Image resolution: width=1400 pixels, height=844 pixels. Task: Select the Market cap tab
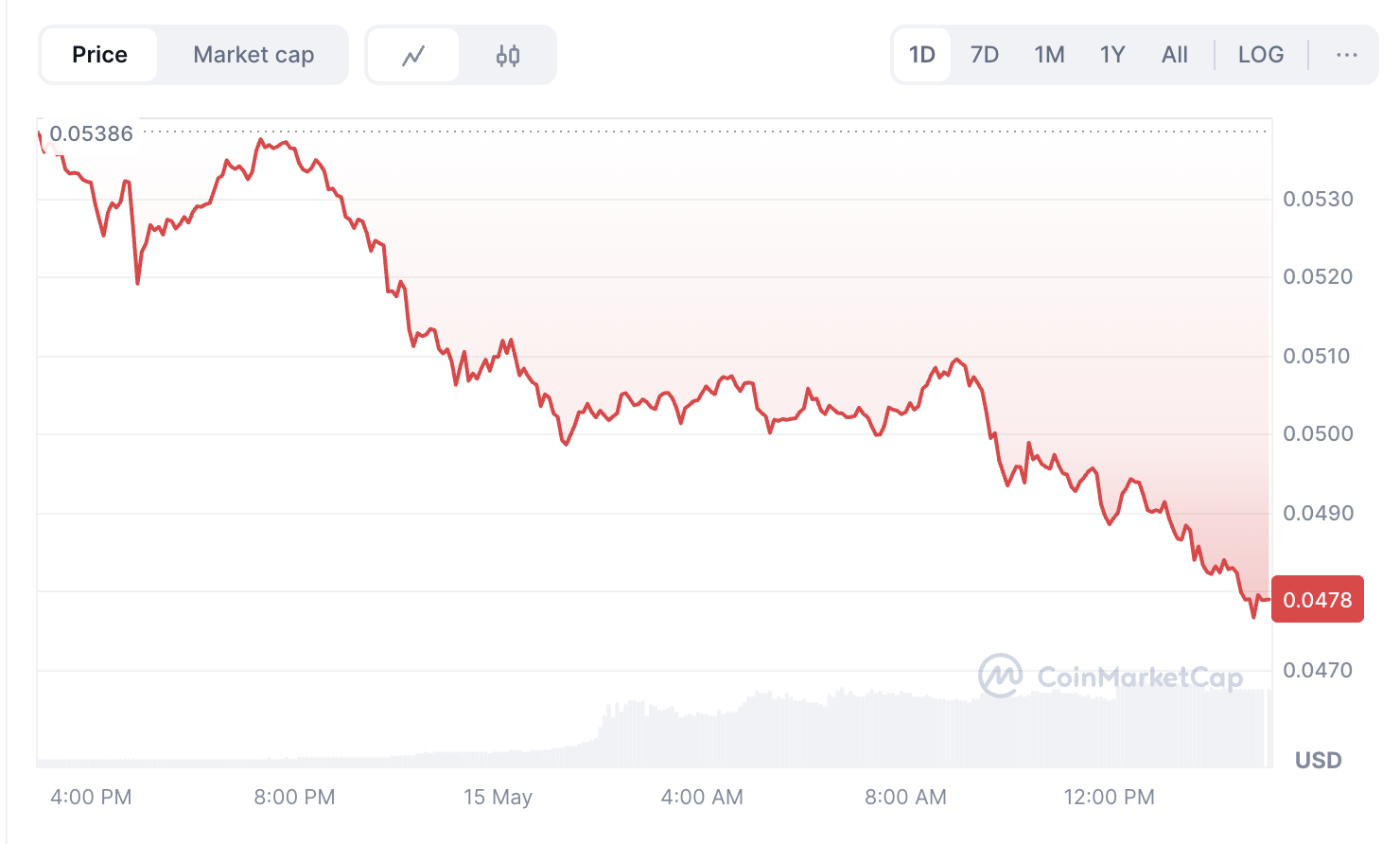pos(254,55)
